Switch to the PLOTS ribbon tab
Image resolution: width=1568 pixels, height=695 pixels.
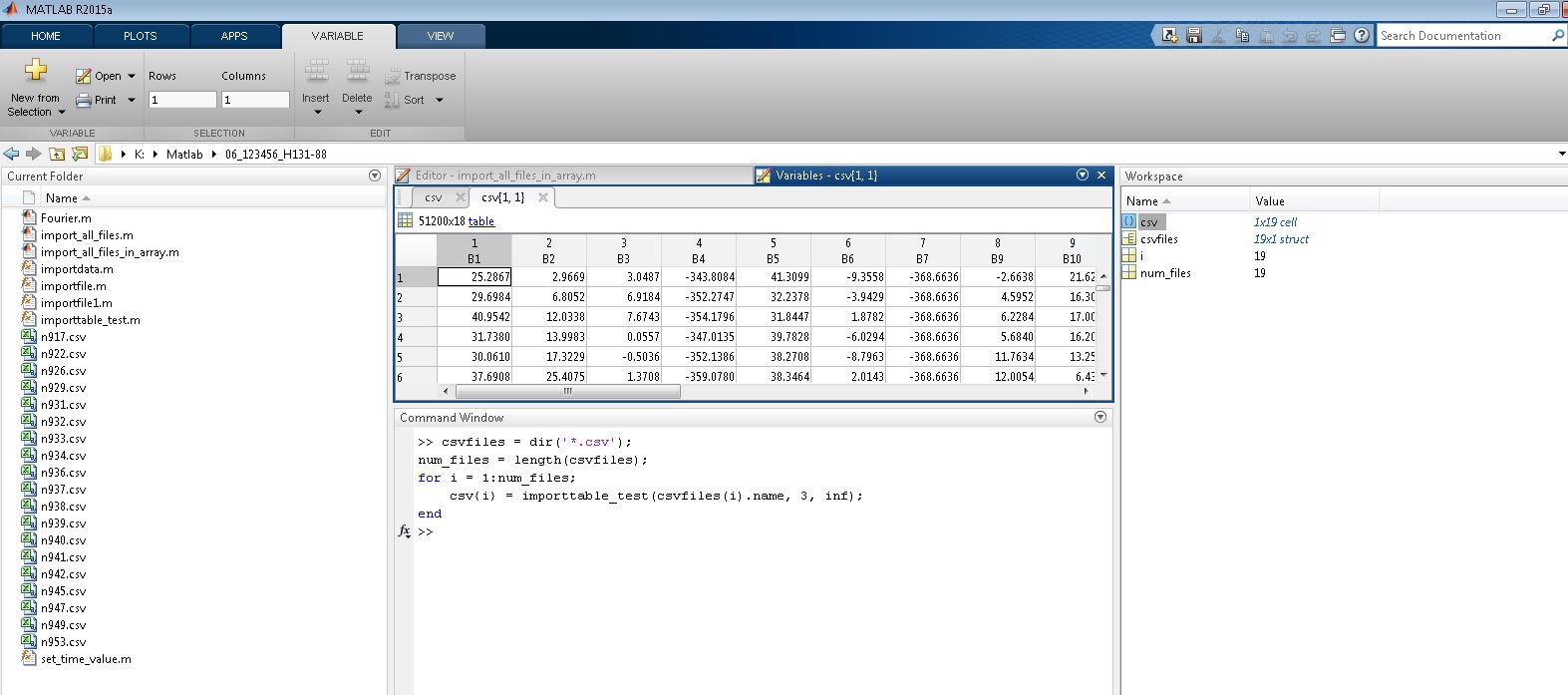(140, 36)
